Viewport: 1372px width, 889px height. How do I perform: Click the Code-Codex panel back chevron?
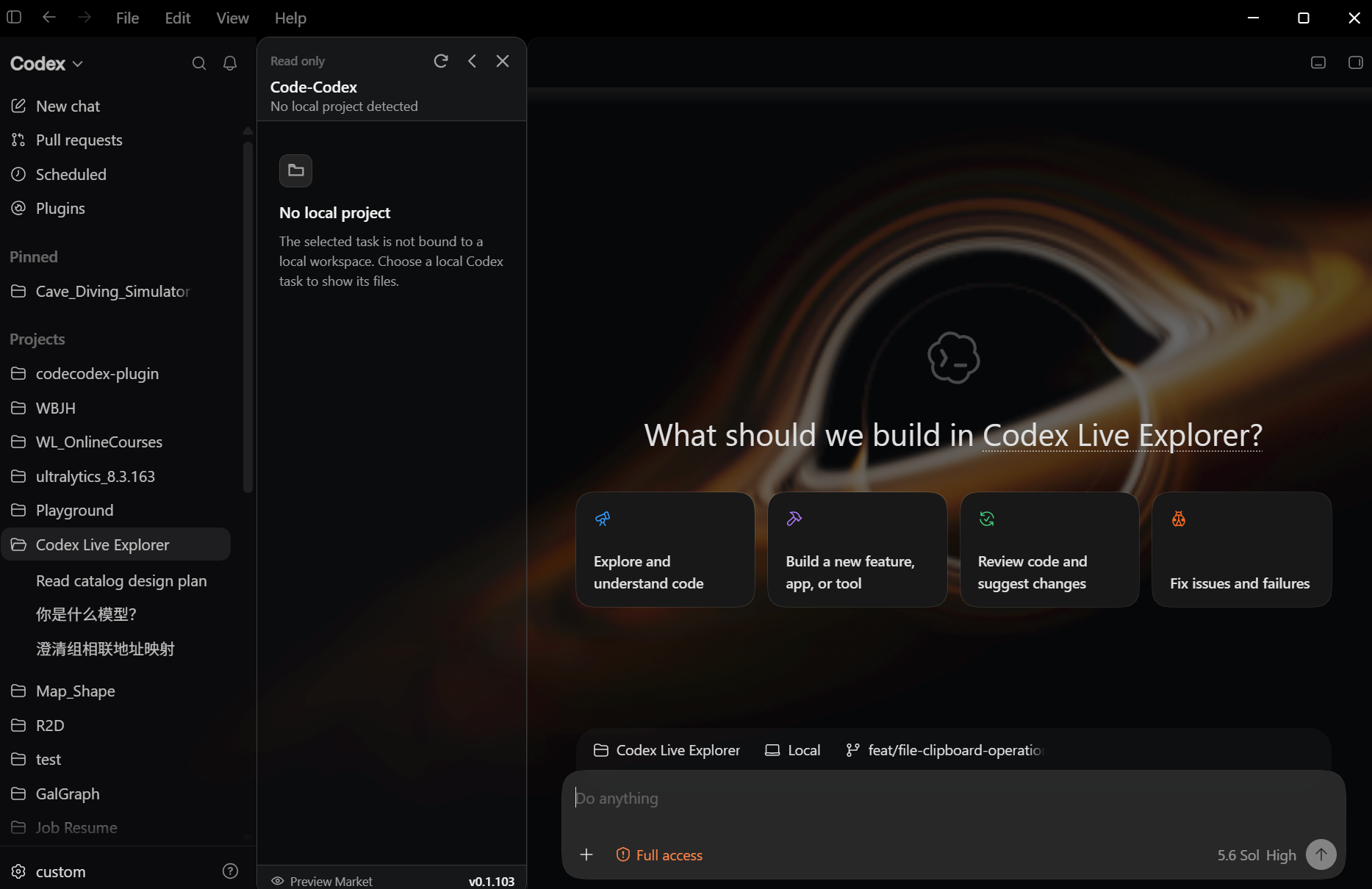click(x=473, y=61)
